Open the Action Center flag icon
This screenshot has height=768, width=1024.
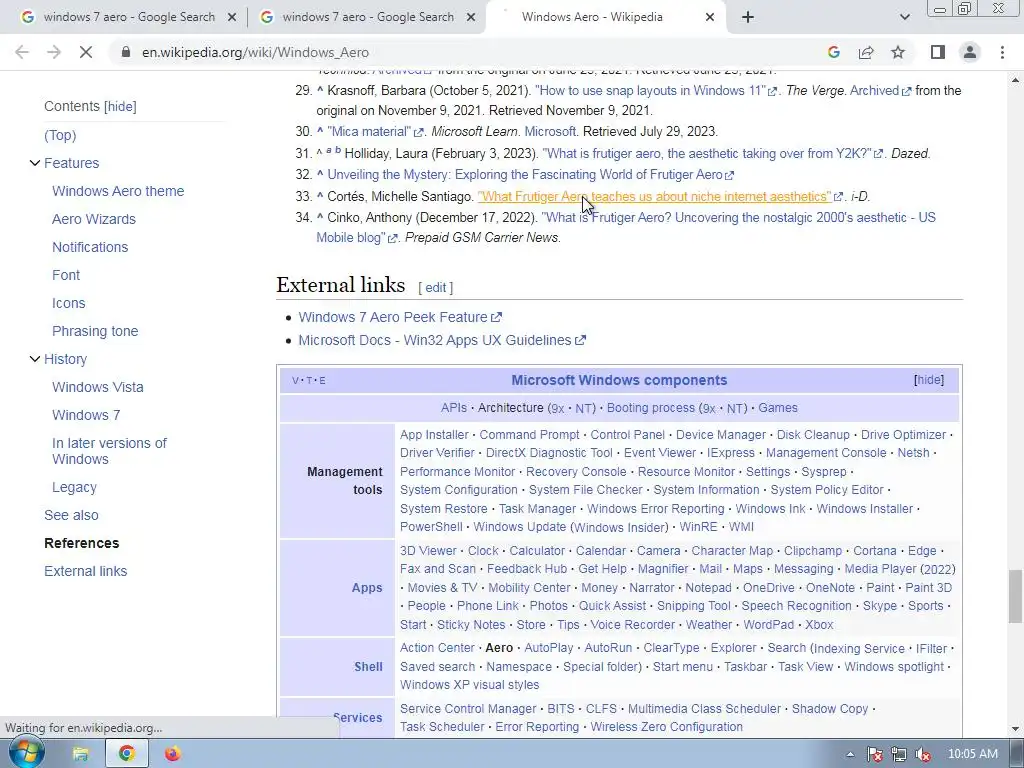(x=874, y=755)
